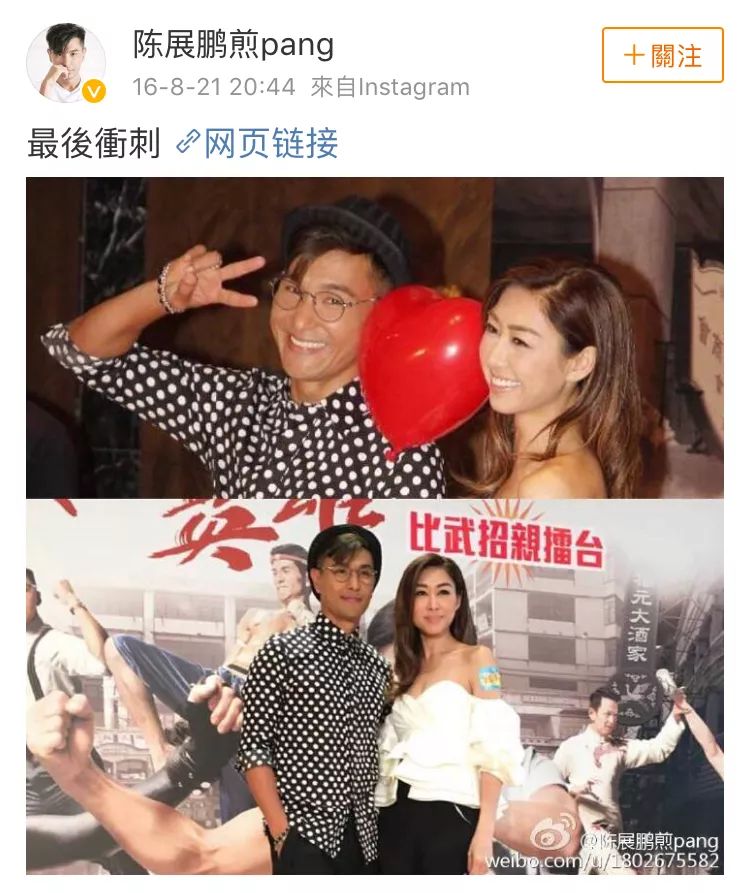This screenshot has height=893, width=750.
Task: Click the orange verified V badge
Action: click(x=93, y=91)
